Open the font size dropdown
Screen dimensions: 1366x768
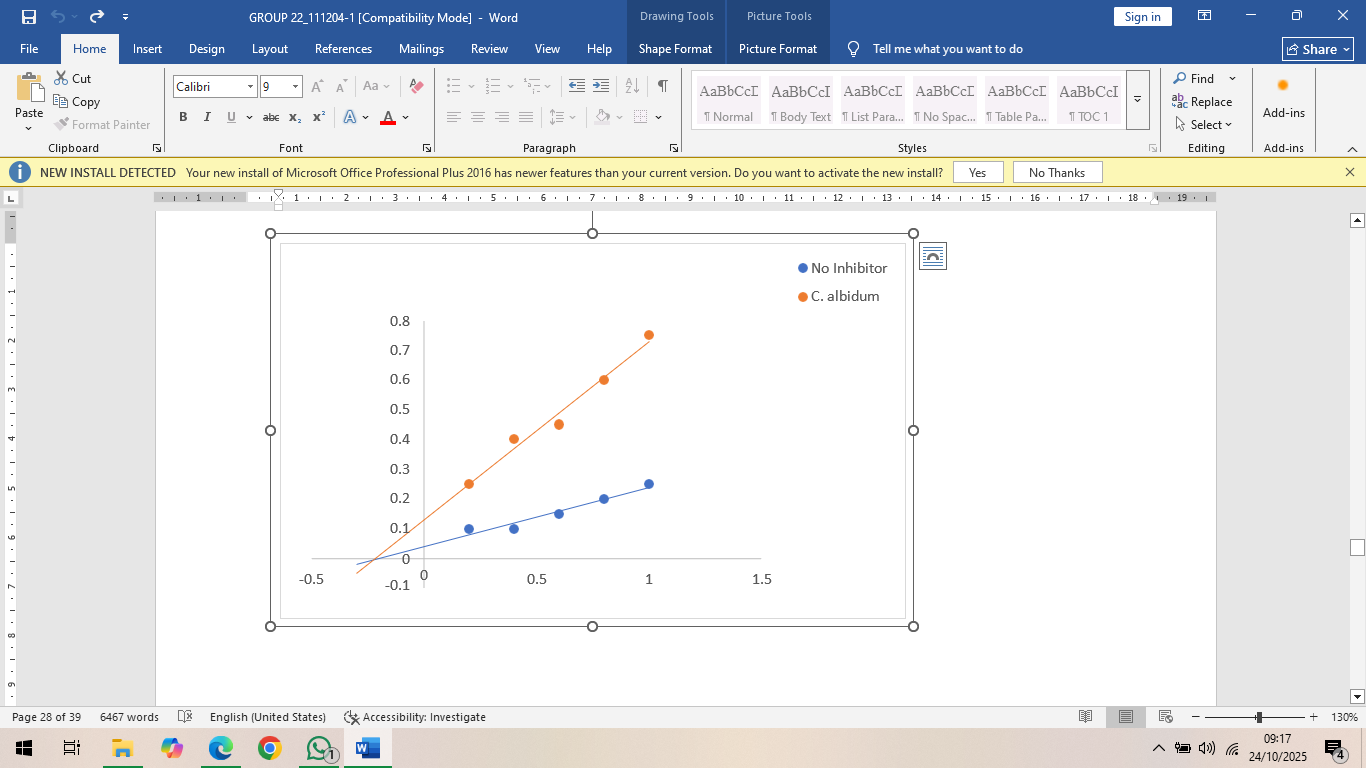295,87
